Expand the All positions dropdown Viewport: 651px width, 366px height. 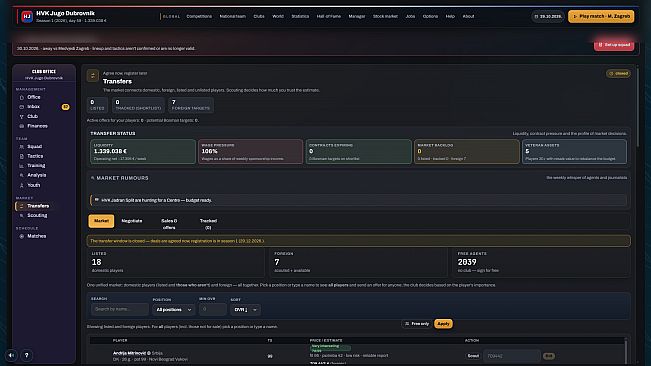pos(174,310)
